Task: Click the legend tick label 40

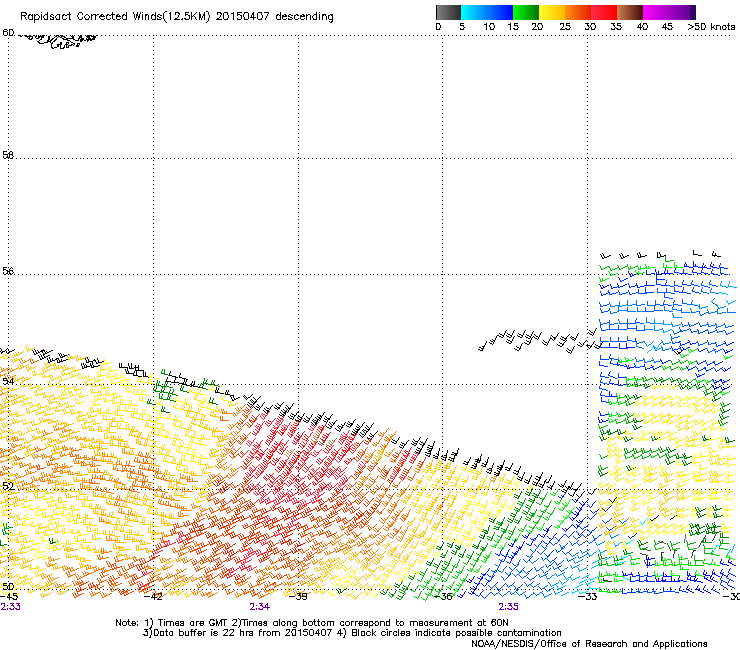Action: (642, 27)
